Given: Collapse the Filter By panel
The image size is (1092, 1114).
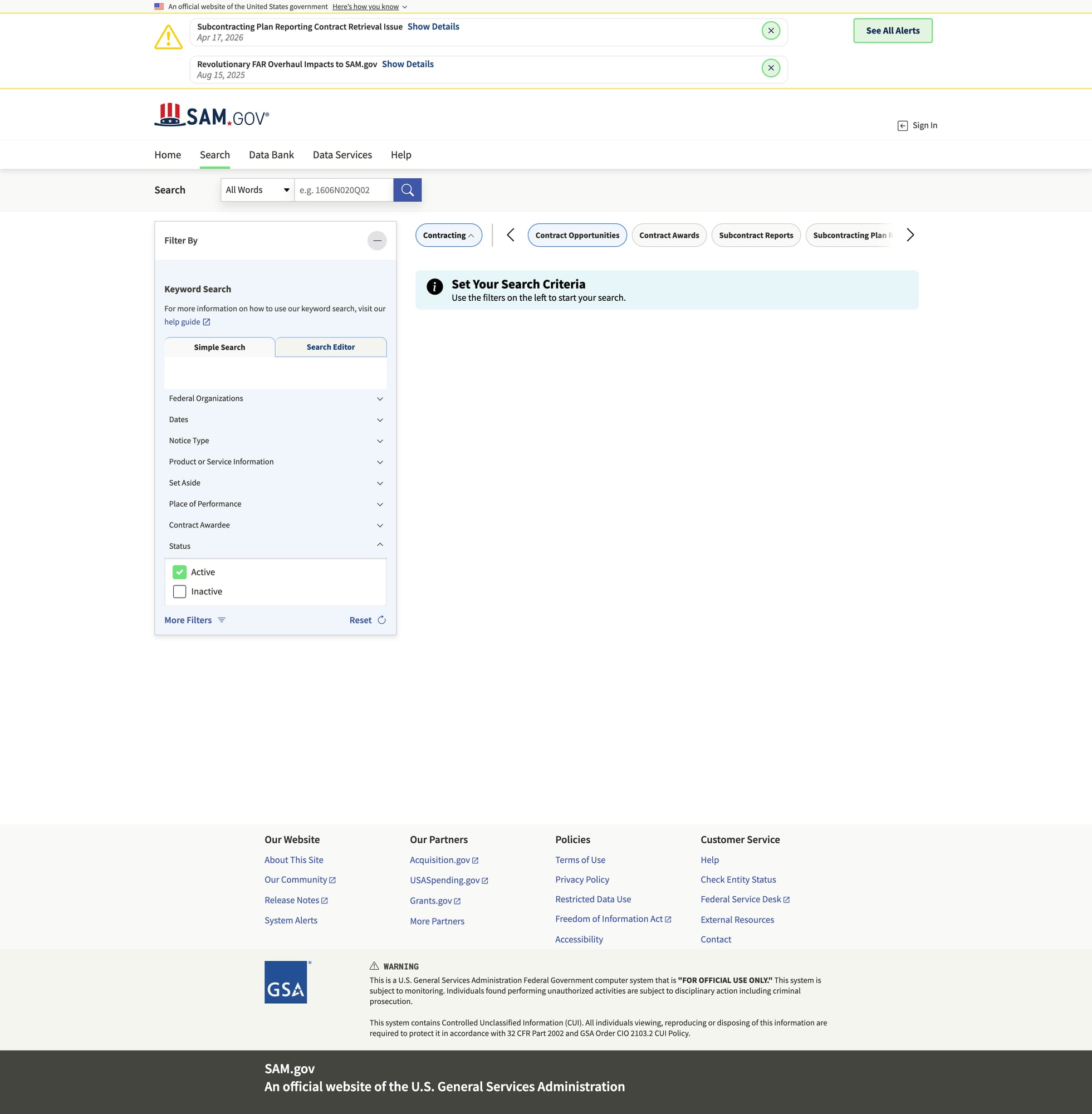Looking at the screenshot, I should coord(377,241).
